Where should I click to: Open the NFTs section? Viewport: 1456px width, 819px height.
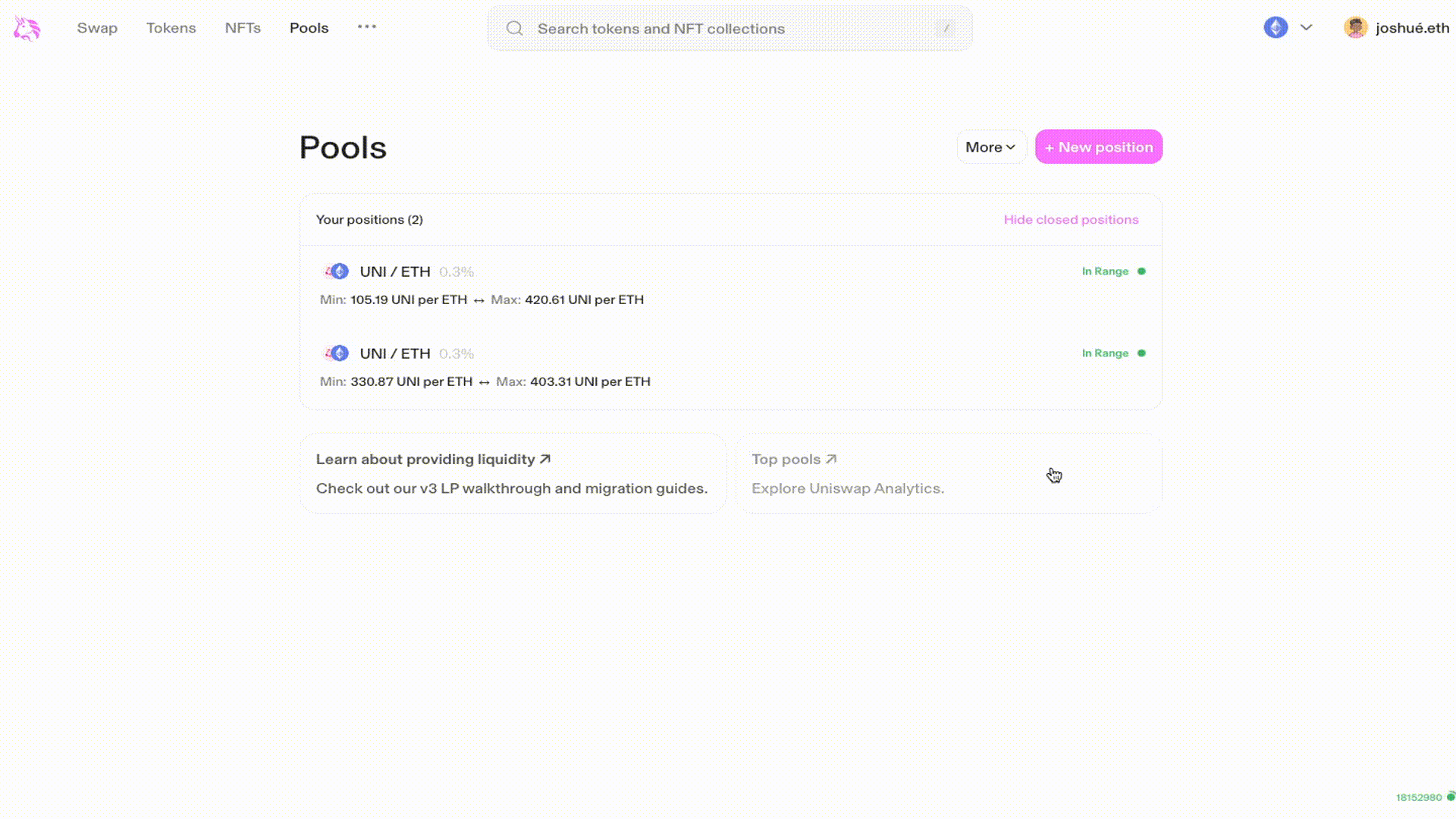pyautogui.click(x=243, y=28)
